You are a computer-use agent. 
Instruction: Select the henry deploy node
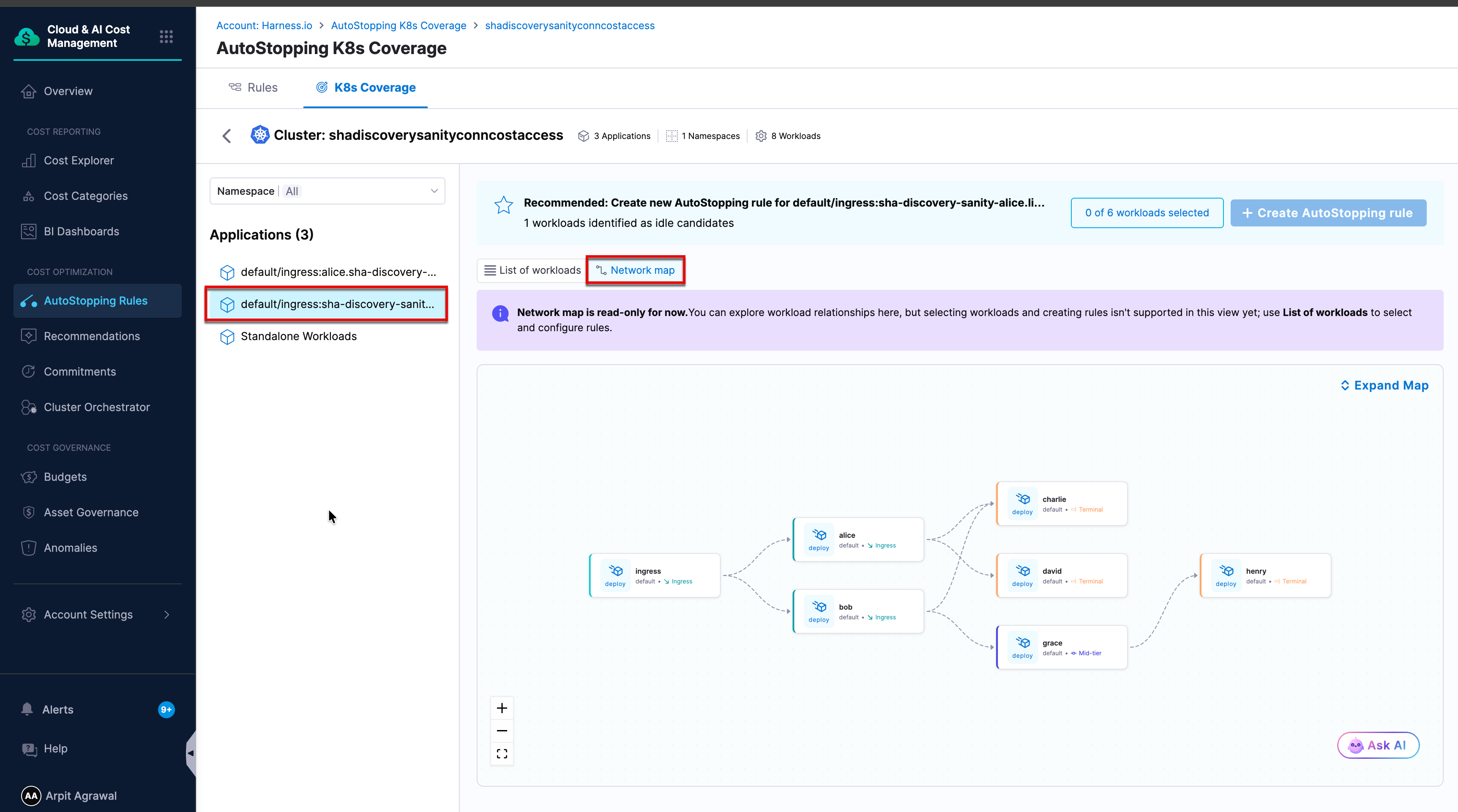click(1266, 575)
